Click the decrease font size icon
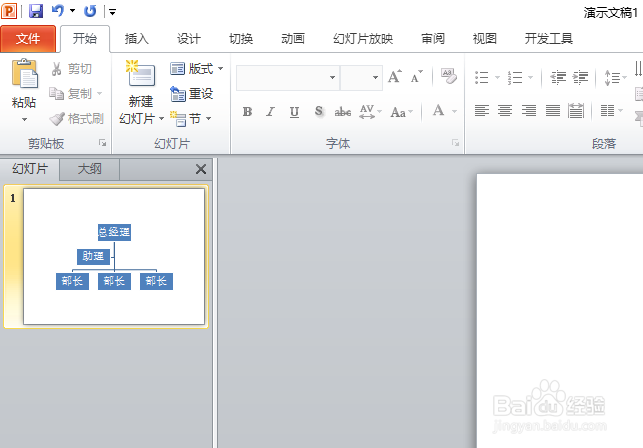Screen dimensions: 643x448 pos(417,77)
